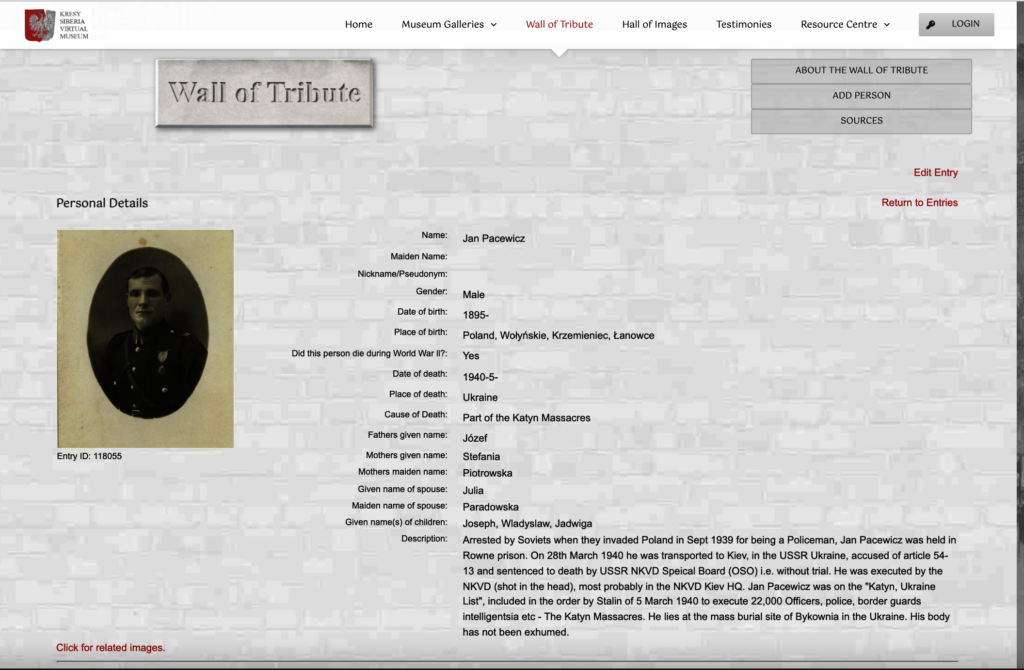Screen dimensions: 1024x670
Task: Click the Edit Entry link
Action: 935,173
